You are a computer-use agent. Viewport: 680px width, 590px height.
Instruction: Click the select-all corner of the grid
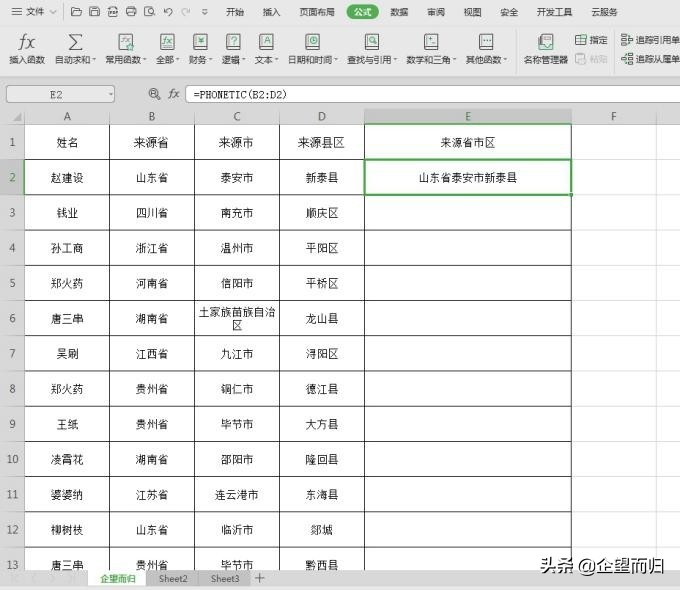[x=16, y=117]
